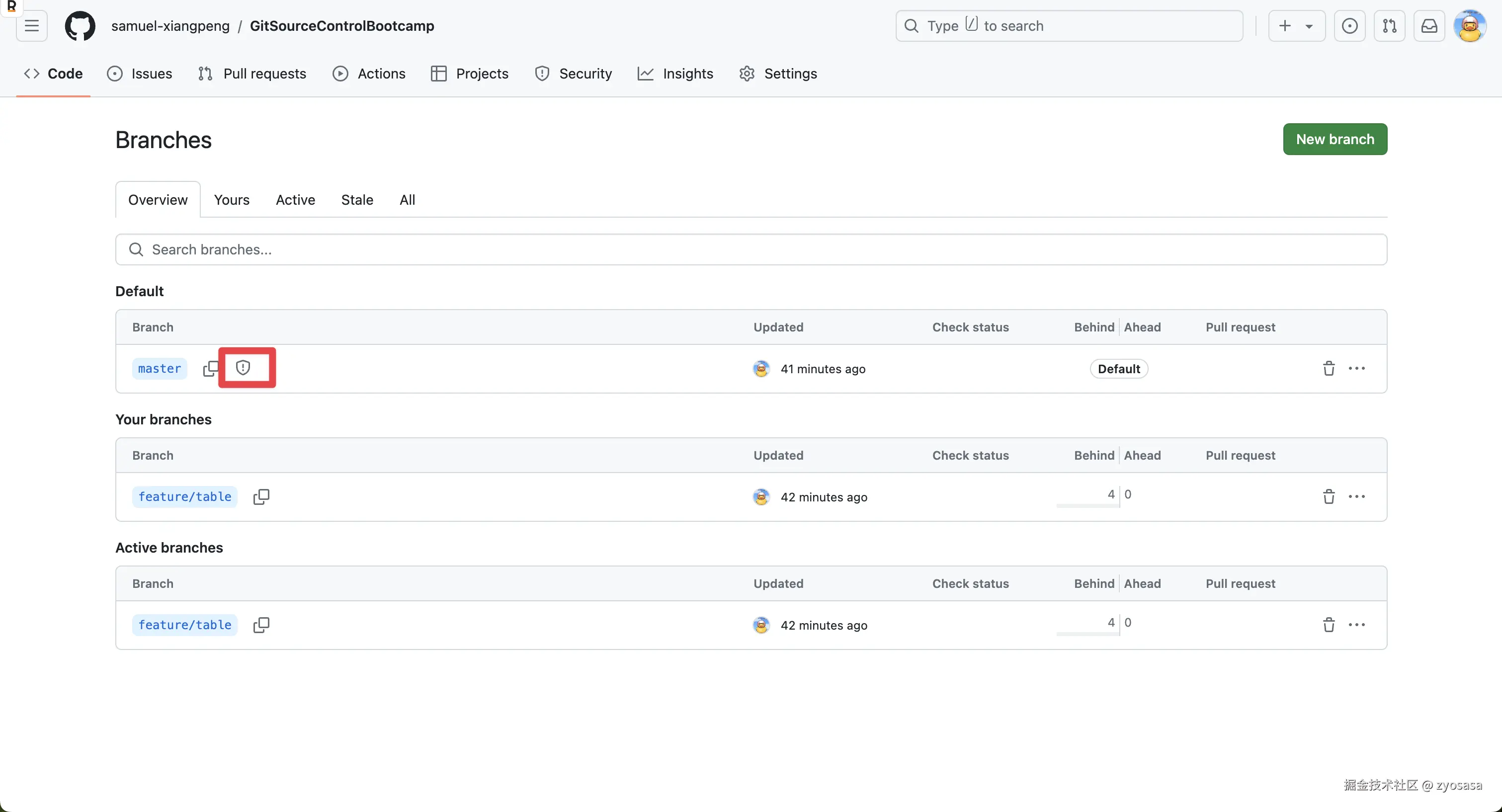Expand the create new plus dropdown
The height and width of the screenshot is (812, 1502).
coord(1296,26)
